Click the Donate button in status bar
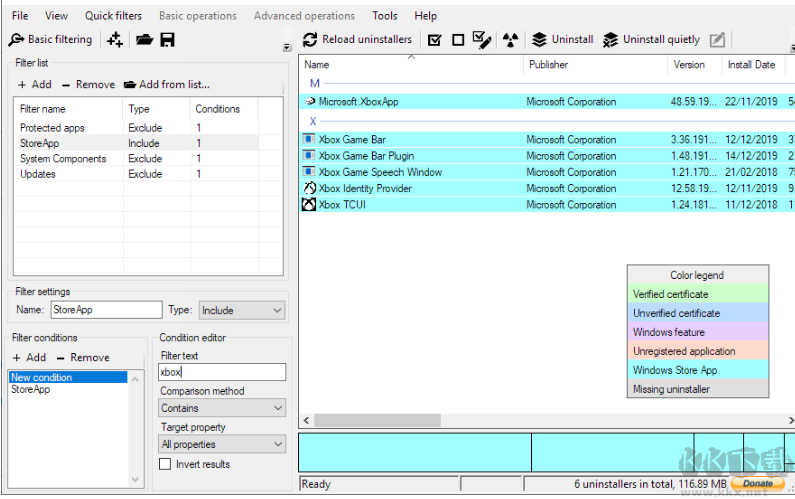Viewport: 795px width, 499px height. point(757,484)
